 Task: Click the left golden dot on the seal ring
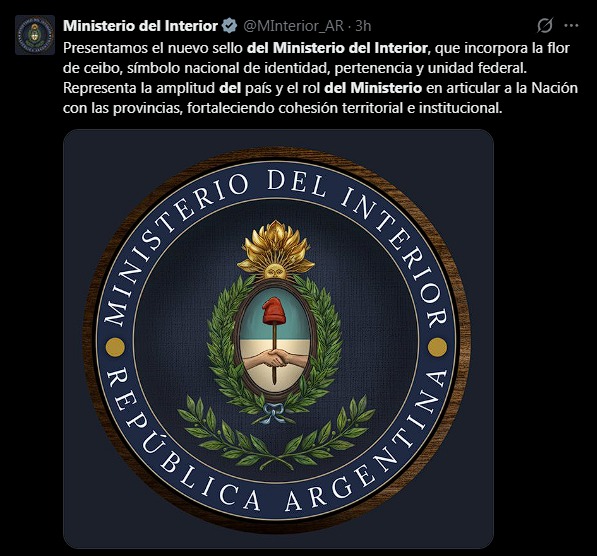(115, 347)
